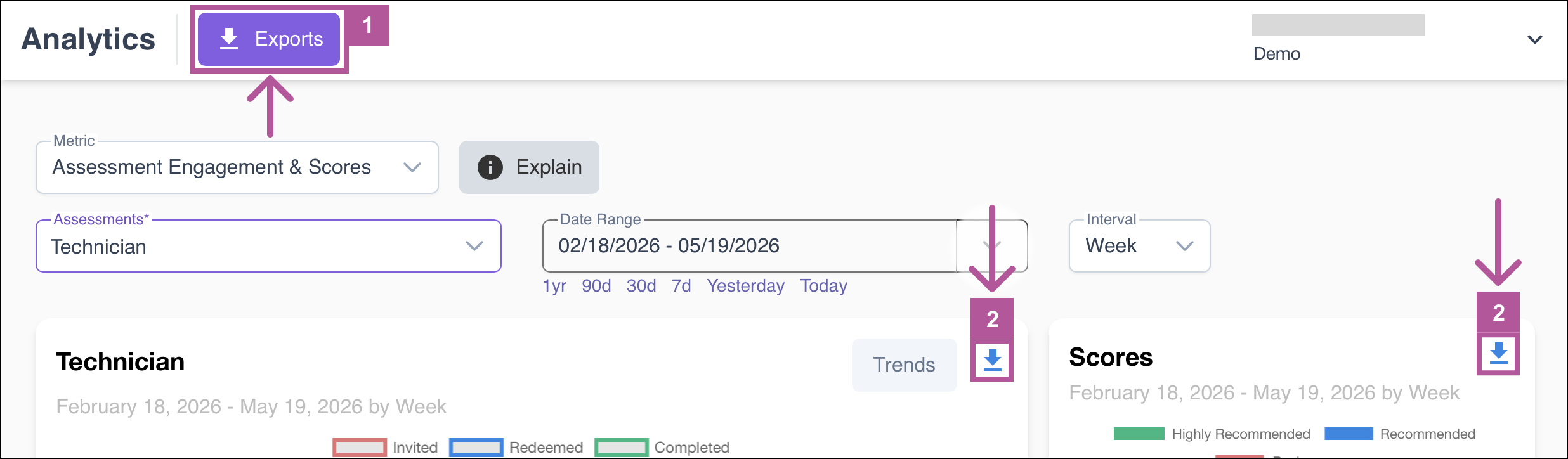Viewport: 1568px width, 459px height.
Task: Toggle the Invited legend series
Action: pos(385,448)
